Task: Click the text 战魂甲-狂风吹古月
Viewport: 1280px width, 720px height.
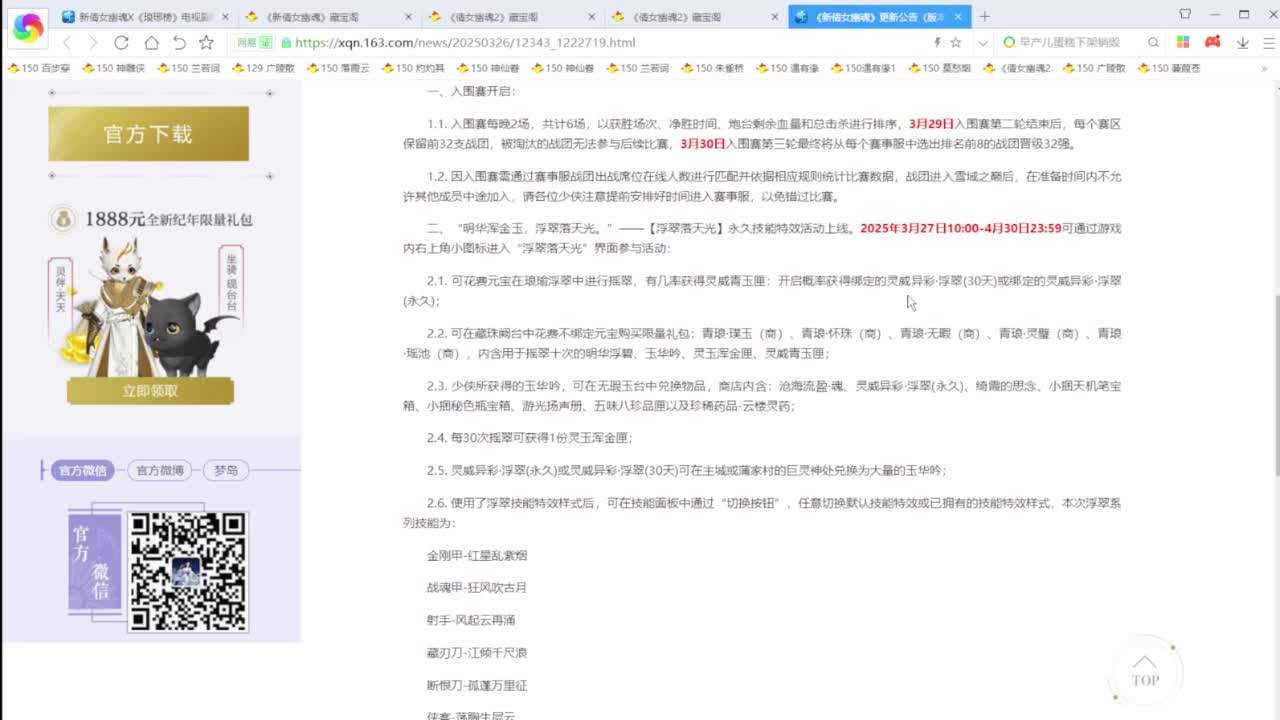Action: 477,587
